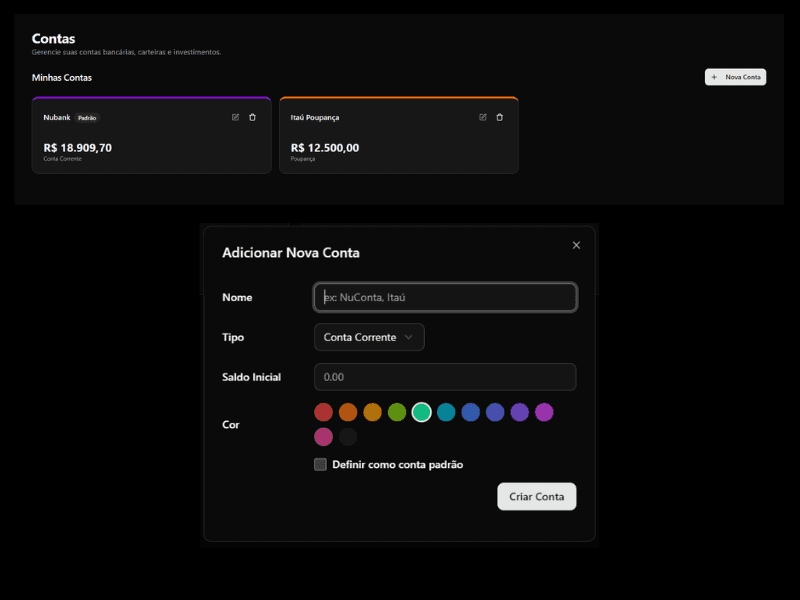Pick the red color swatch
This screenshot has width=800, height=600.
point(323,412)
